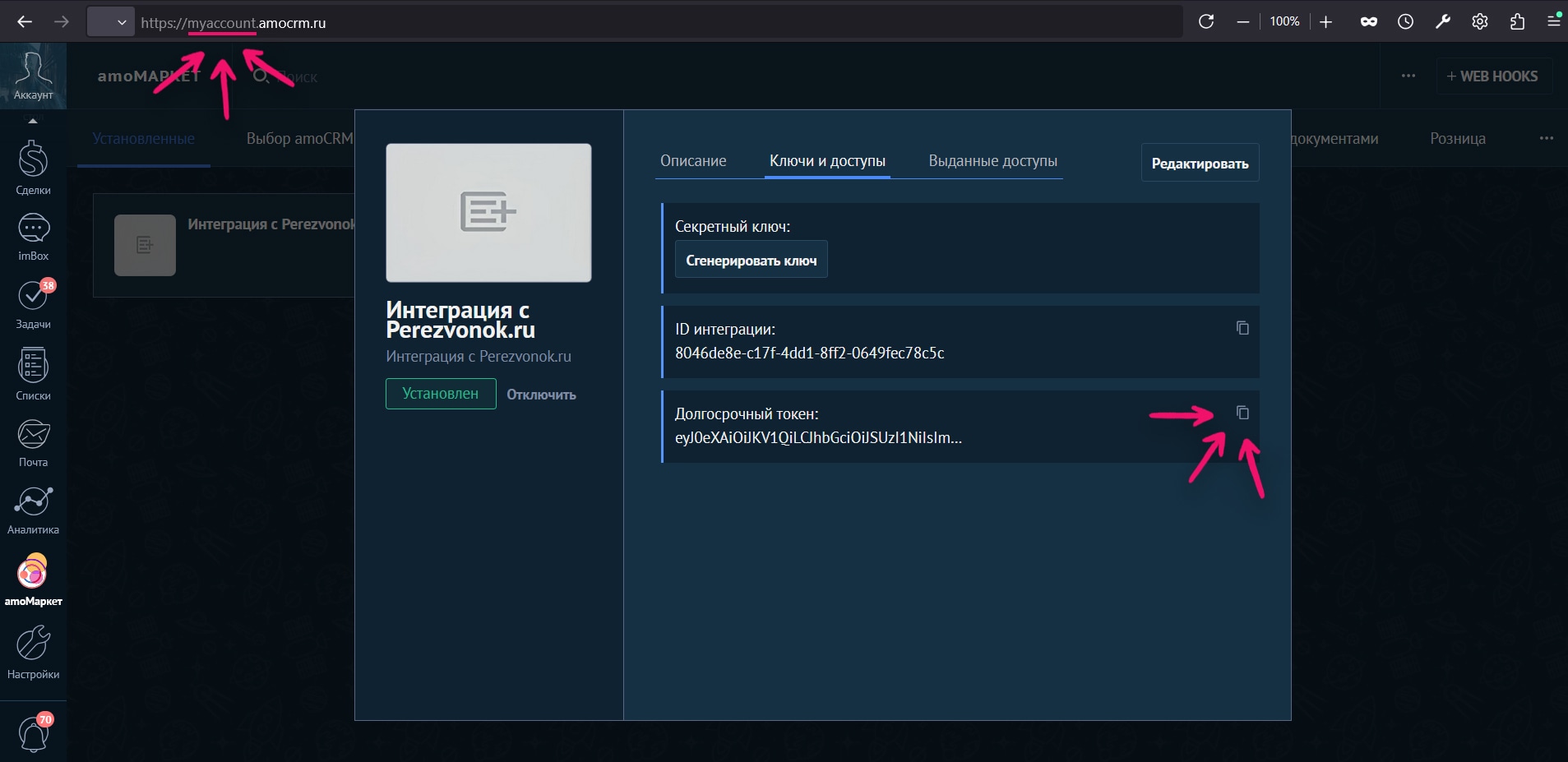Switch to Выданные доступы tab

(x=992, y=161)
